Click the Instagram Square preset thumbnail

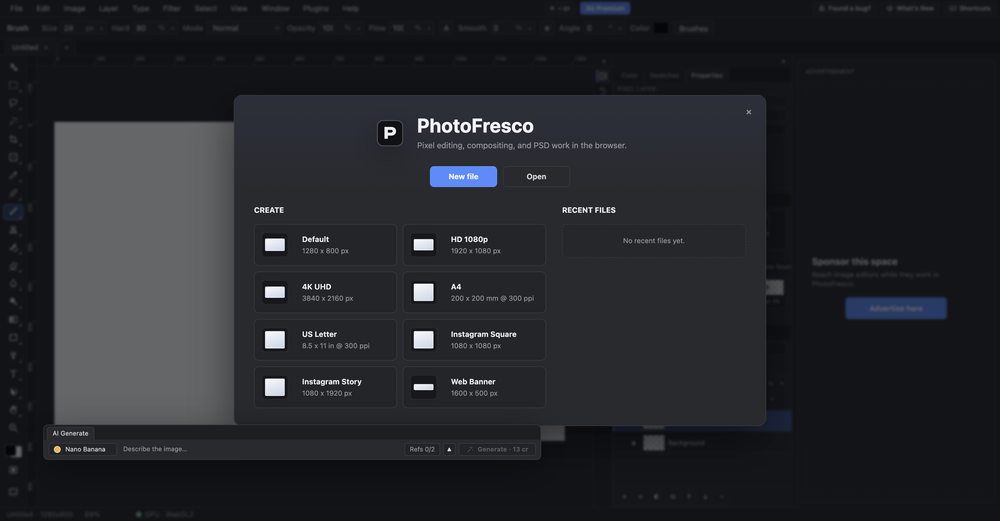pyautogui.click(x=423, y=340)
